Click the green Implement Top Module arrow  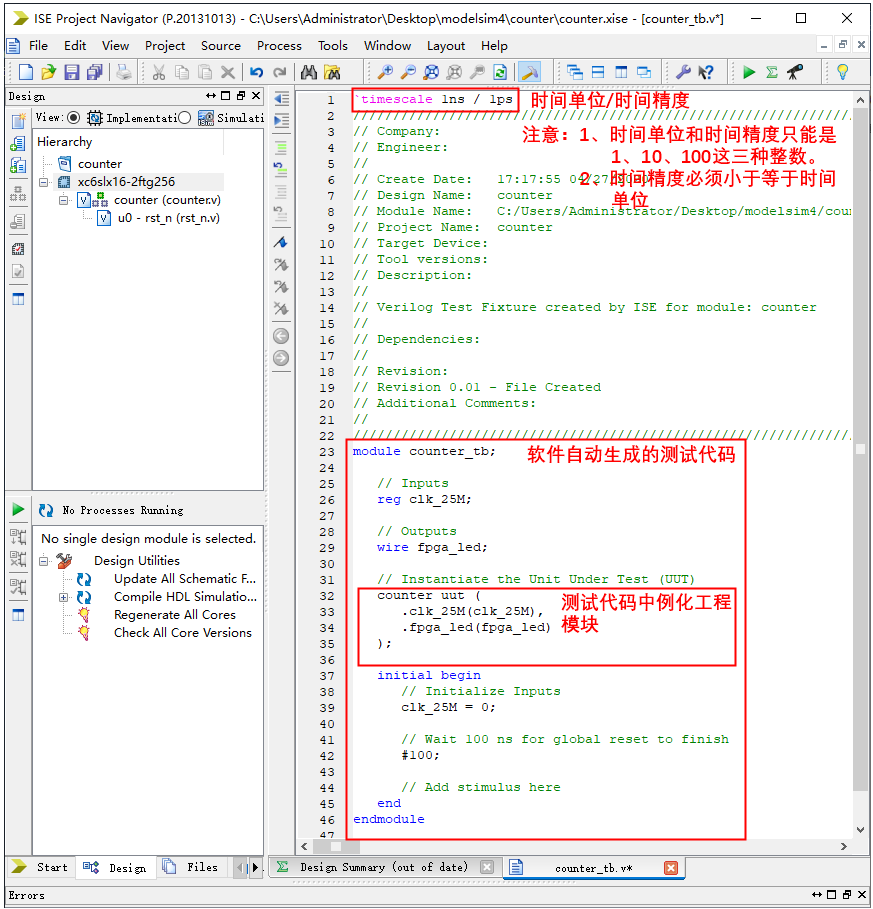[749, 72]
